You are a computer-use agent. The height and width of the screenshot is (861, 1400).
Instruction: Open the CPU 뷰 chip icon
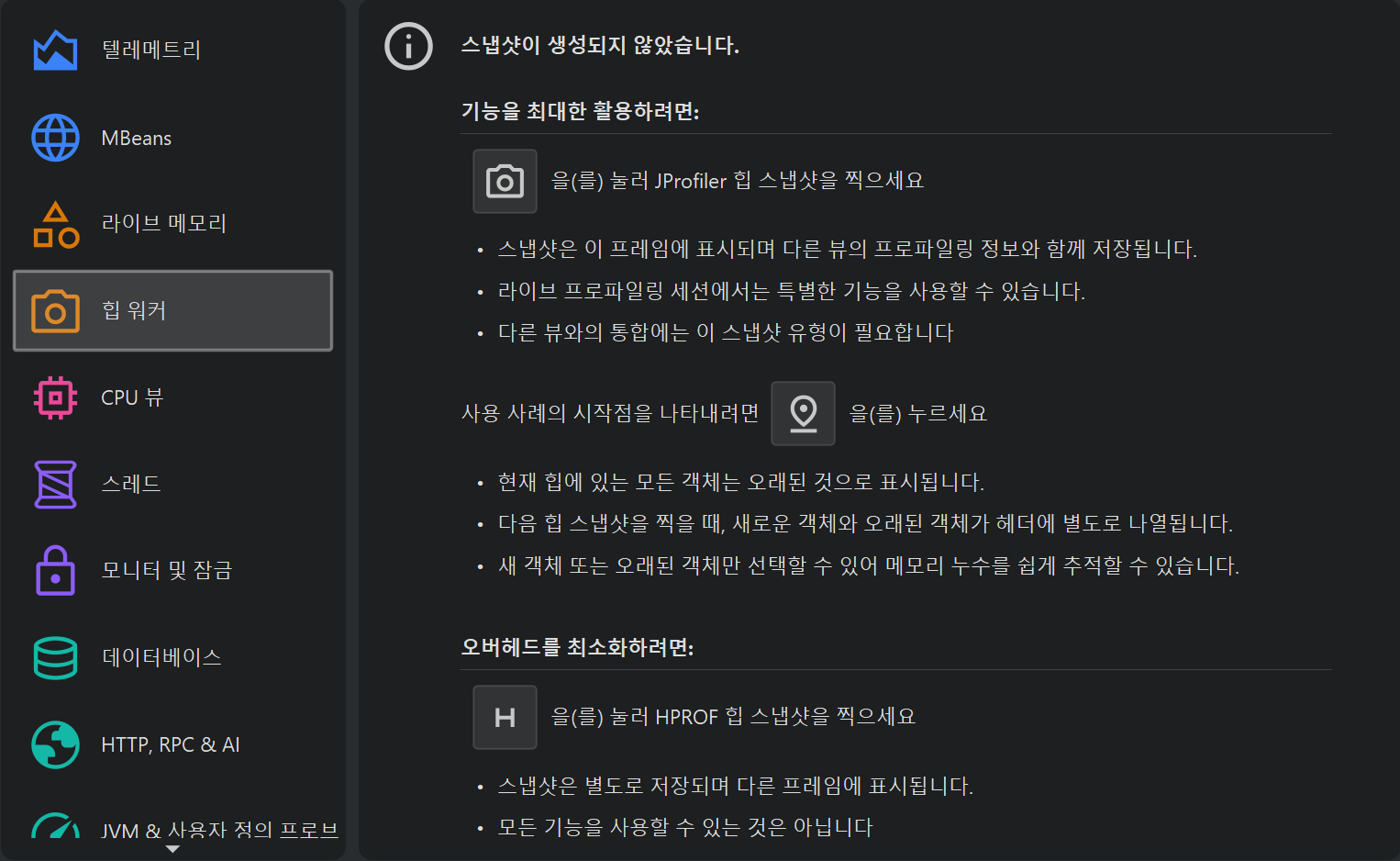click(55, 397)
